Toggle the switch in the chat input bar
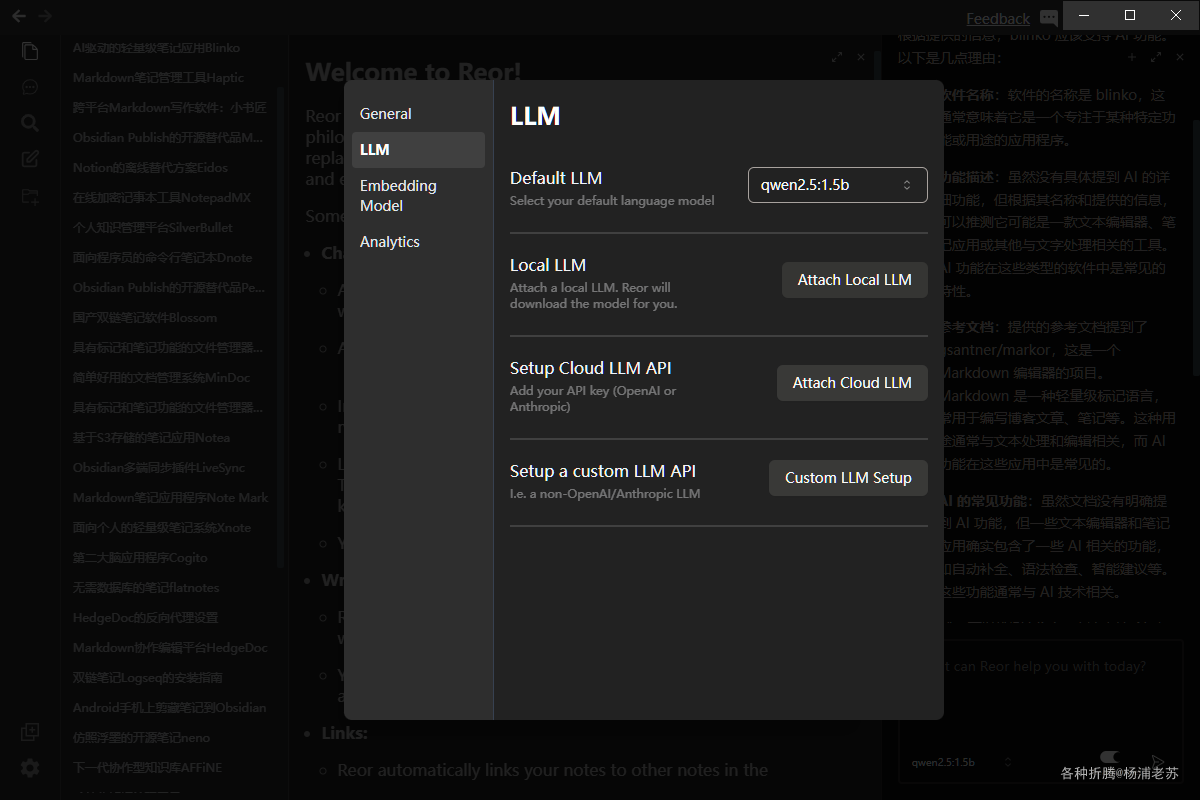1200x800 pixels. click(1109, 757)
